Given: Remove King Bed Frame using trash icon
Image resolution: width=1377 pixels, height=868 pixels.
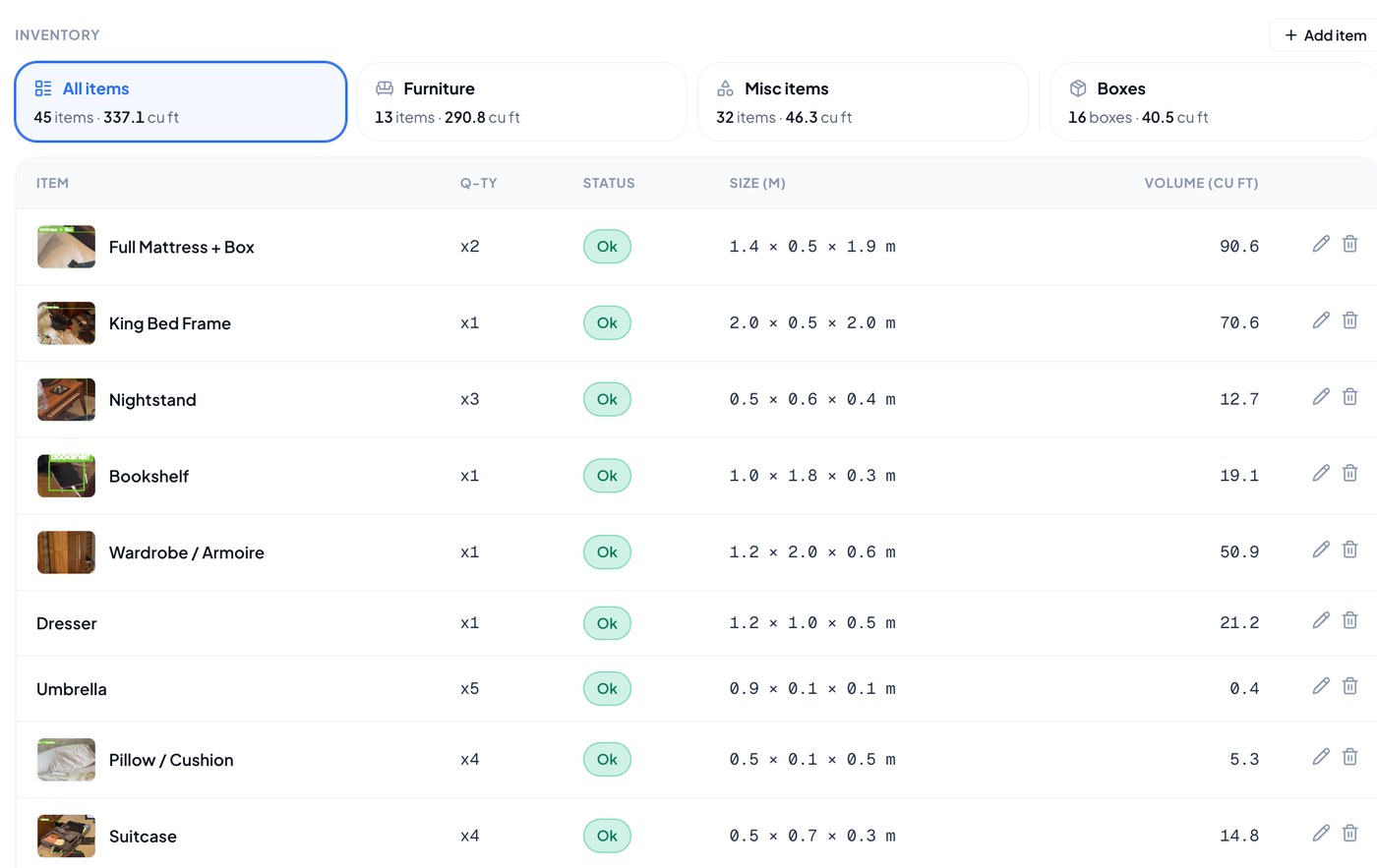Looking at the screenshot, I should 1350,320.
